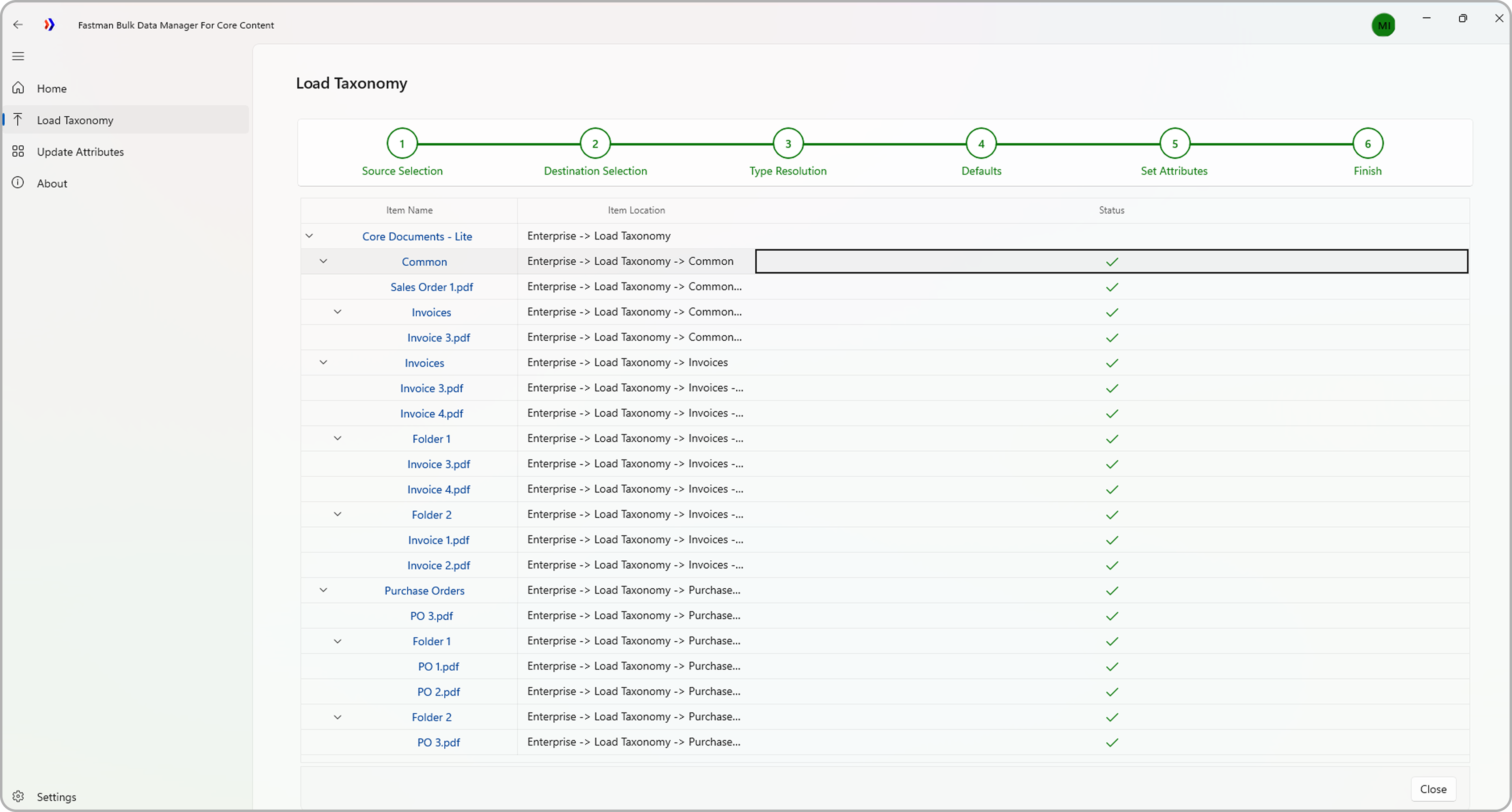The width and height of the screenshot is (1512, 812).
Task: Click the back arrow in title bar
Action: tap(17, 25)
